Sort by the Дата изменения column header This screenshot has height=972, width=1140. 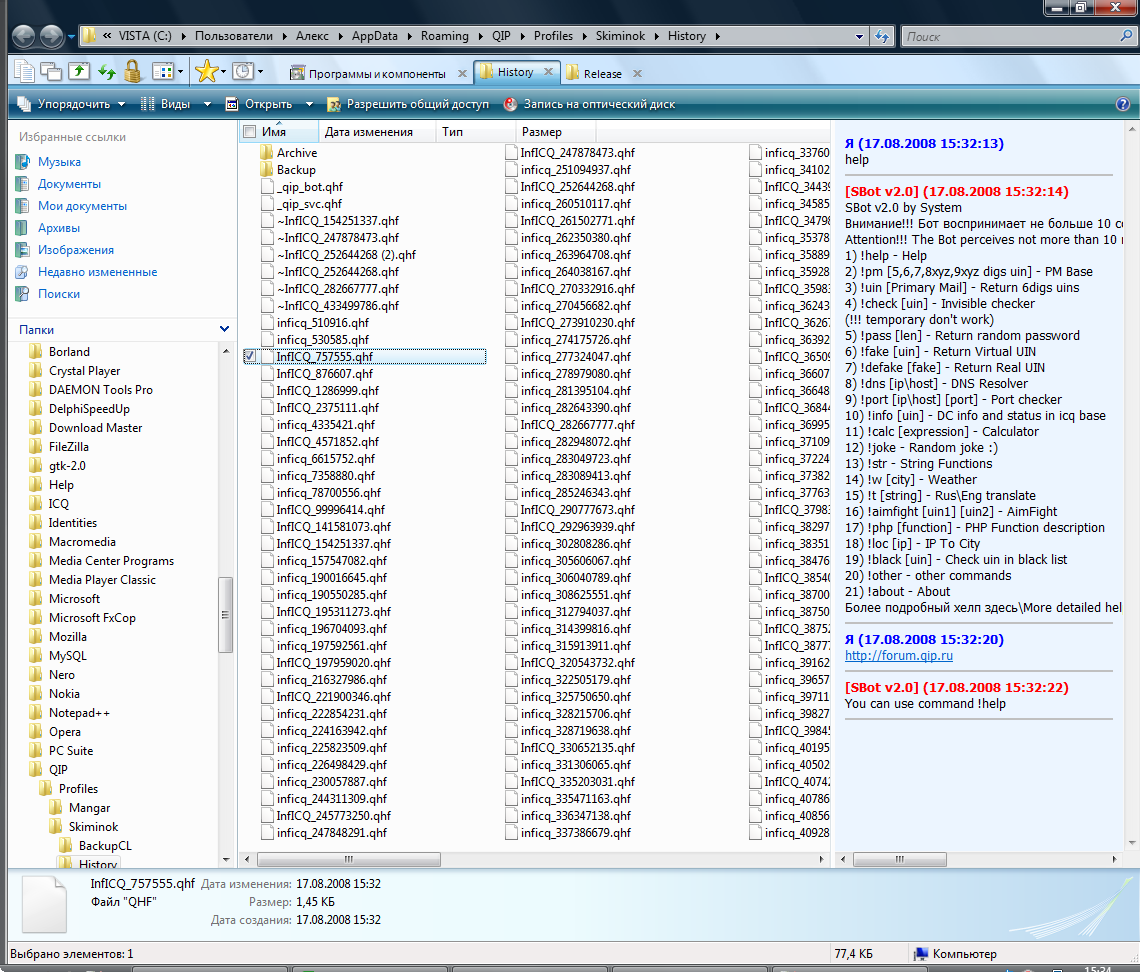click(x=377, y=132)
